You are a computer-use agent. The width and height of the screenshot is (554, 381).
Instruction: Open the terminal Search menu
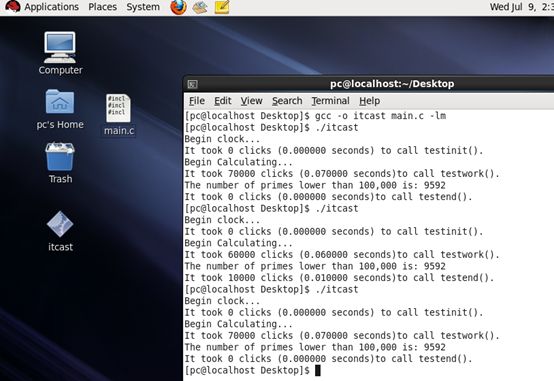tap(287, 101)
